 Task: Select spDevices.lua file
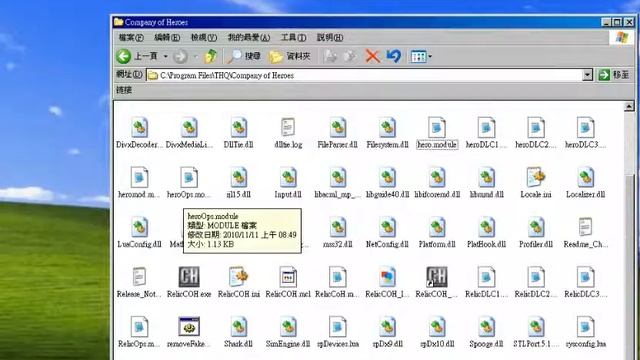(x=338, y=332)
